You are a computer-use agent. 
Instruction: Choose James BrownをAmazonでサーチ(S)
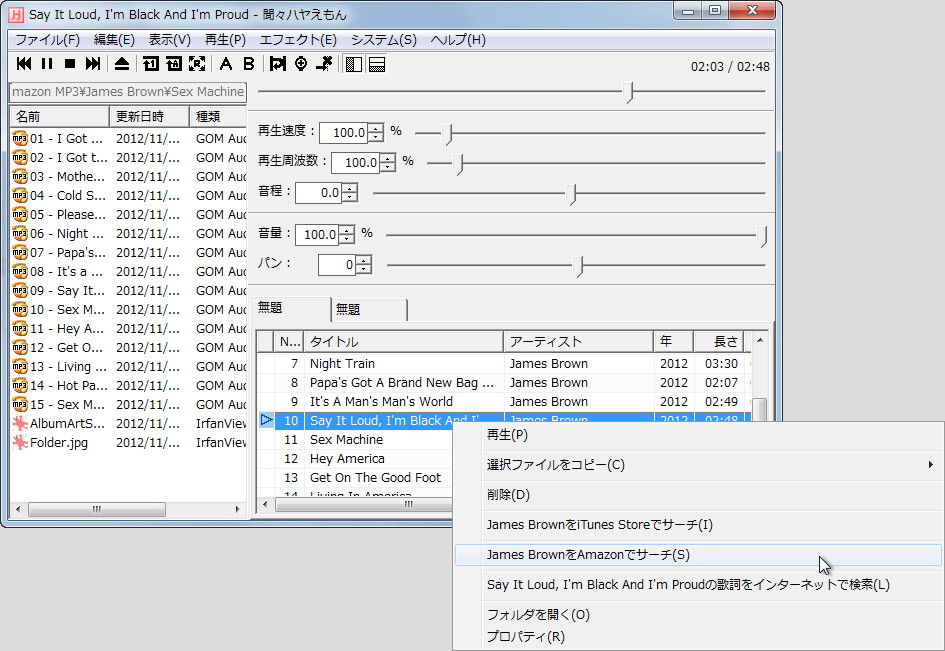pos(699,555)
